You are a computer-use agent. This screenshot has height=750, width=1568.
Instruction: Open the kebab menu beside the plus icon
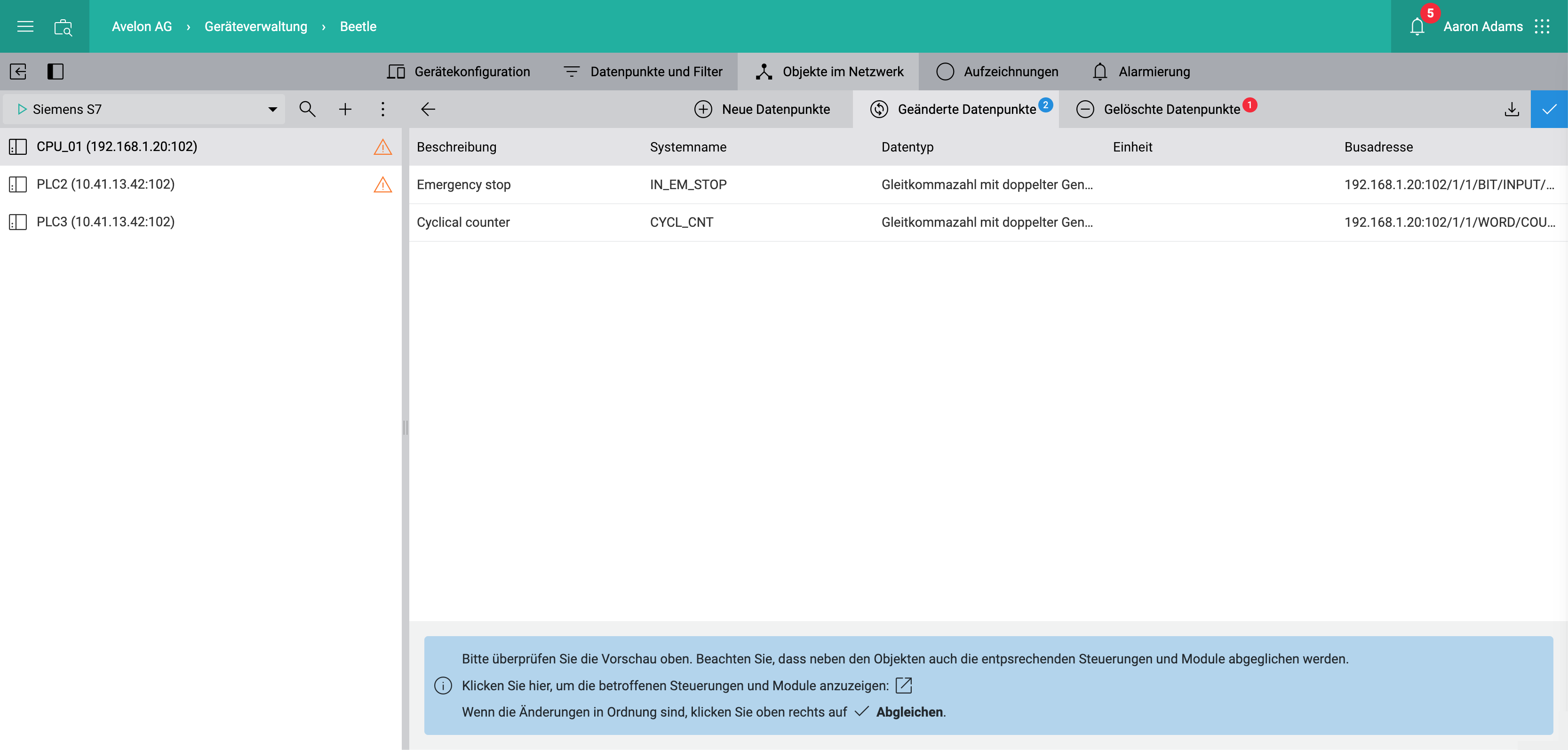(x=383, y=109)
